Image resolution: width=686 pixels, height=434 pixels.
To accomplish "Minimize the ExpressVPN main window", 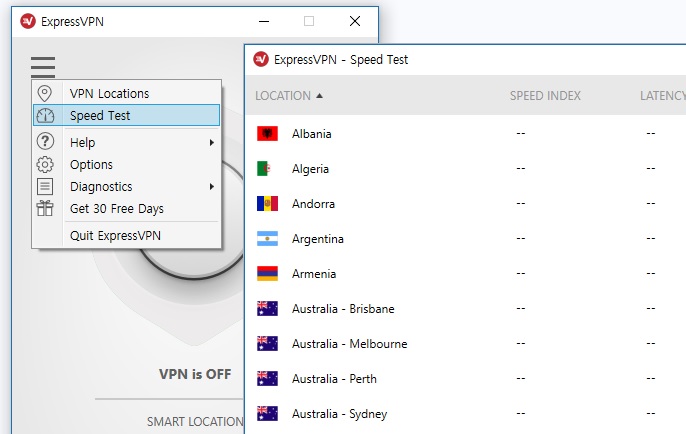I will (x=264, y=21).
